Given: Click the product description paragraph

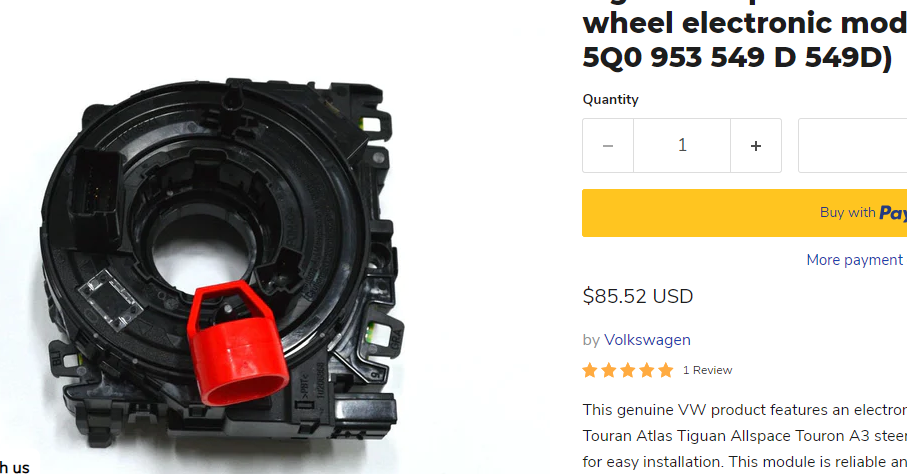Looking at the screenshot, I should point(744,436).
